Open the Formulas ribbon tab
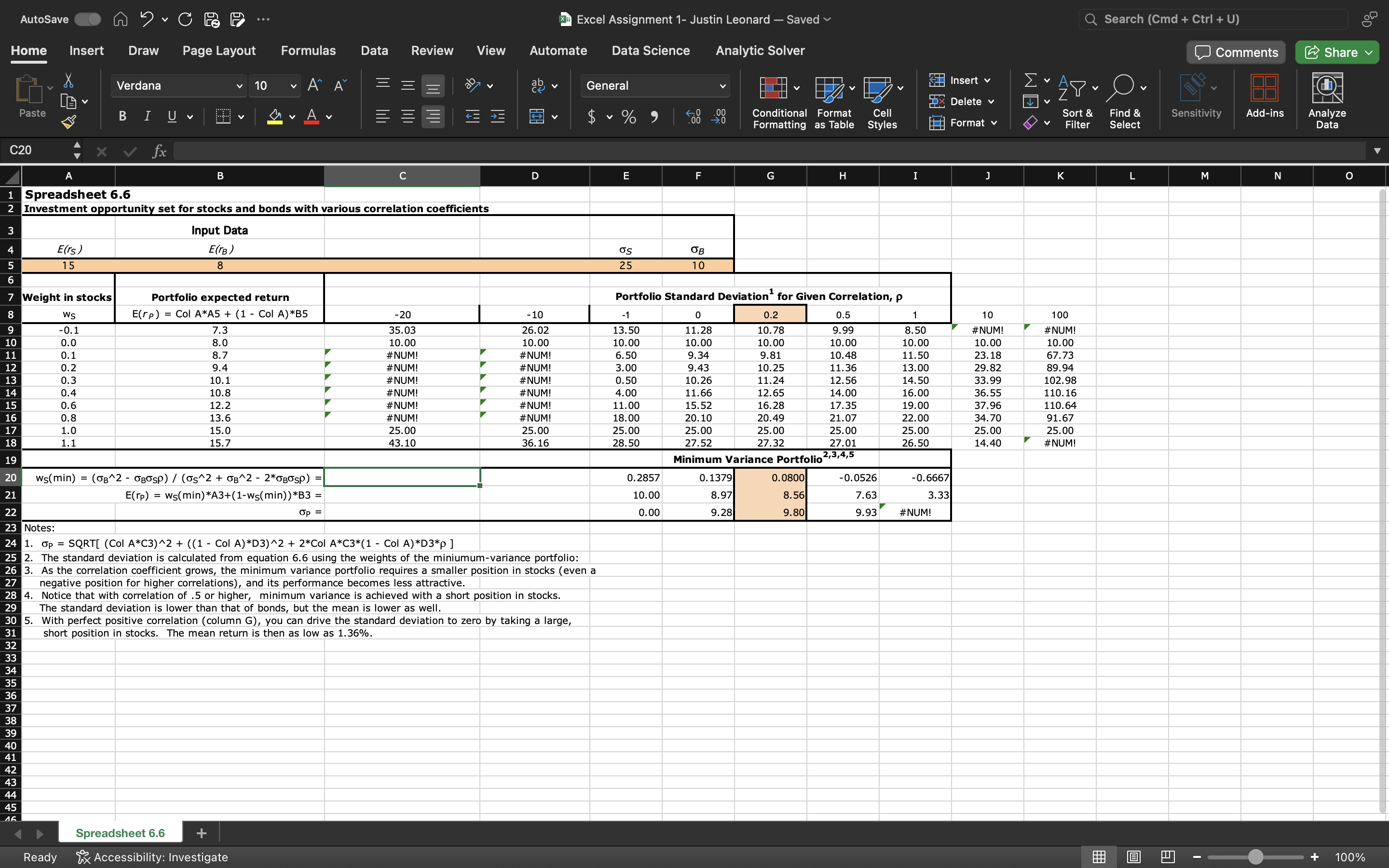Screen dimensions: 1389x868 click(x=308, y=51)
